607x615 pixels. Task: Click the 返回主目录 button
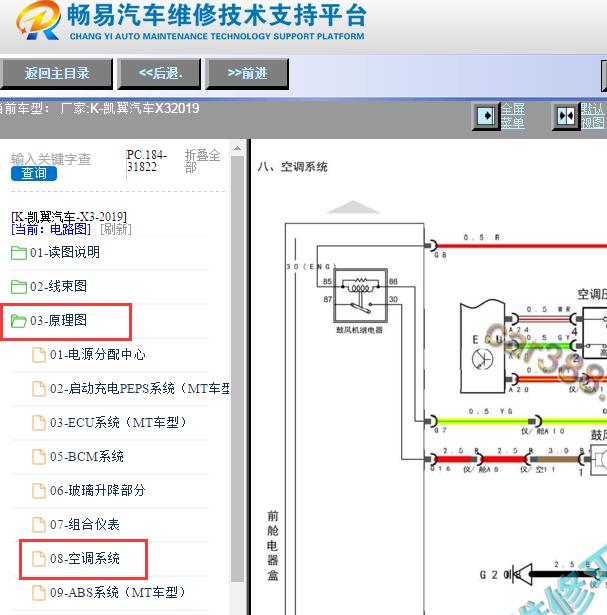(x=56, y=73)
